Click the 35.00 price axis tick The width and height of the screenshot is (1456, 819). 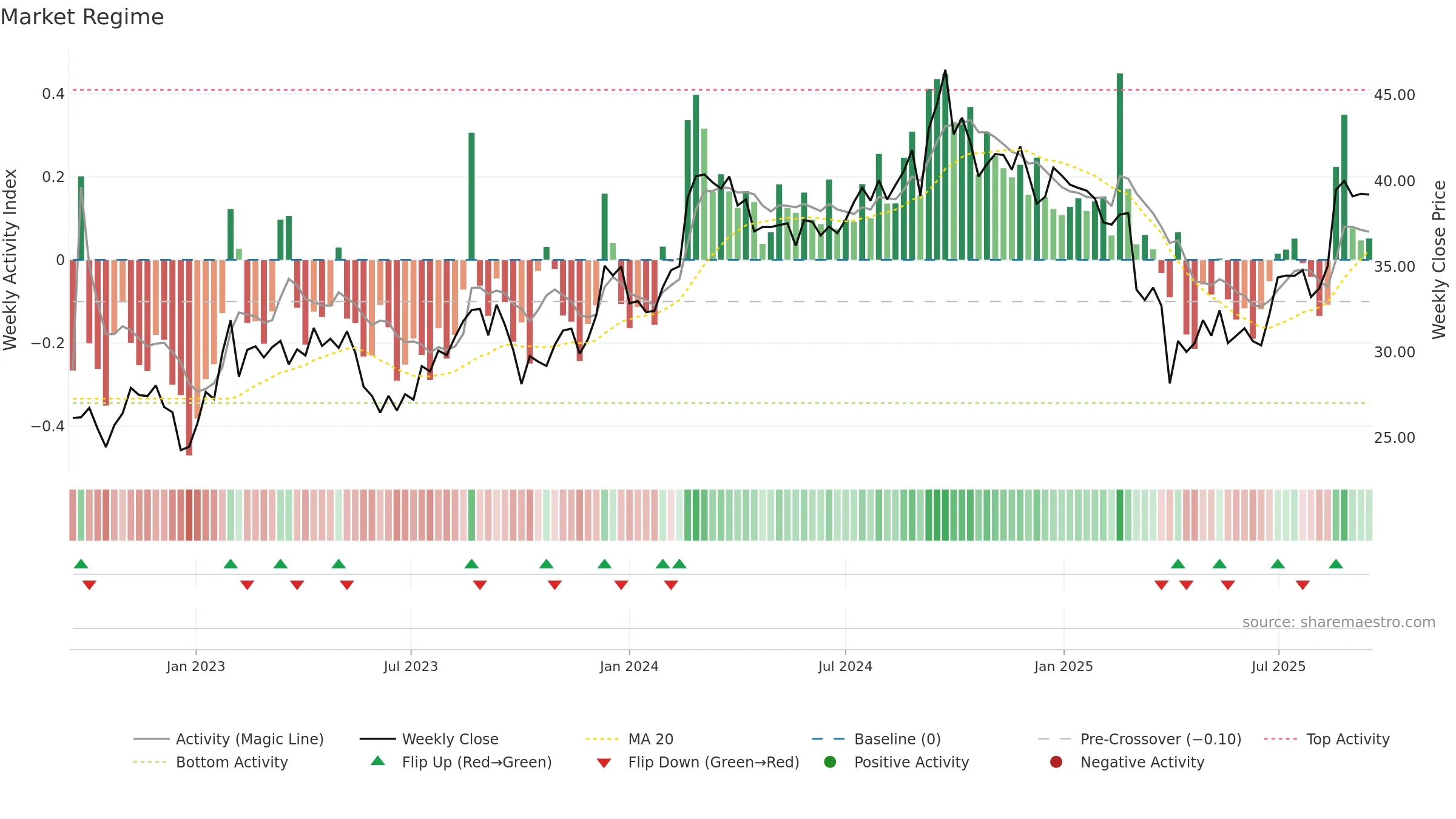[1394, 266]
